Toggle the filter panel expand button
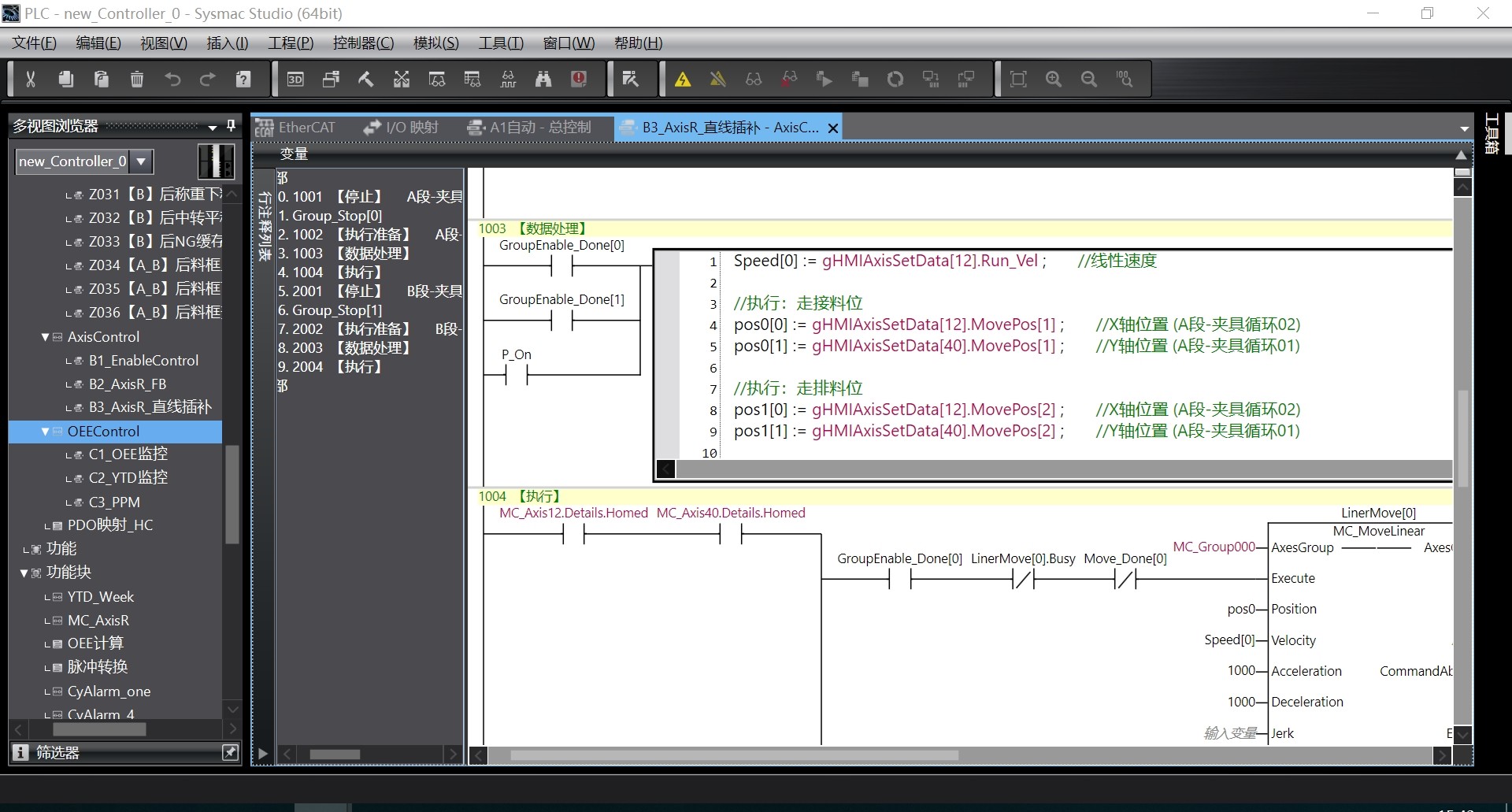Screen dimensions: 1512x812 (x=230, y=753)
